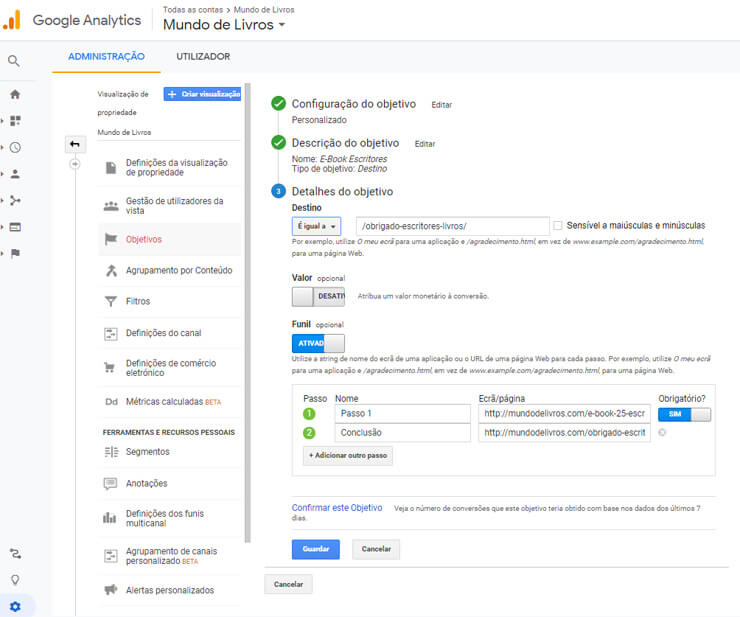740x617 pixels.
Task: Click the Destino URL input field
Action: (453, 226)
